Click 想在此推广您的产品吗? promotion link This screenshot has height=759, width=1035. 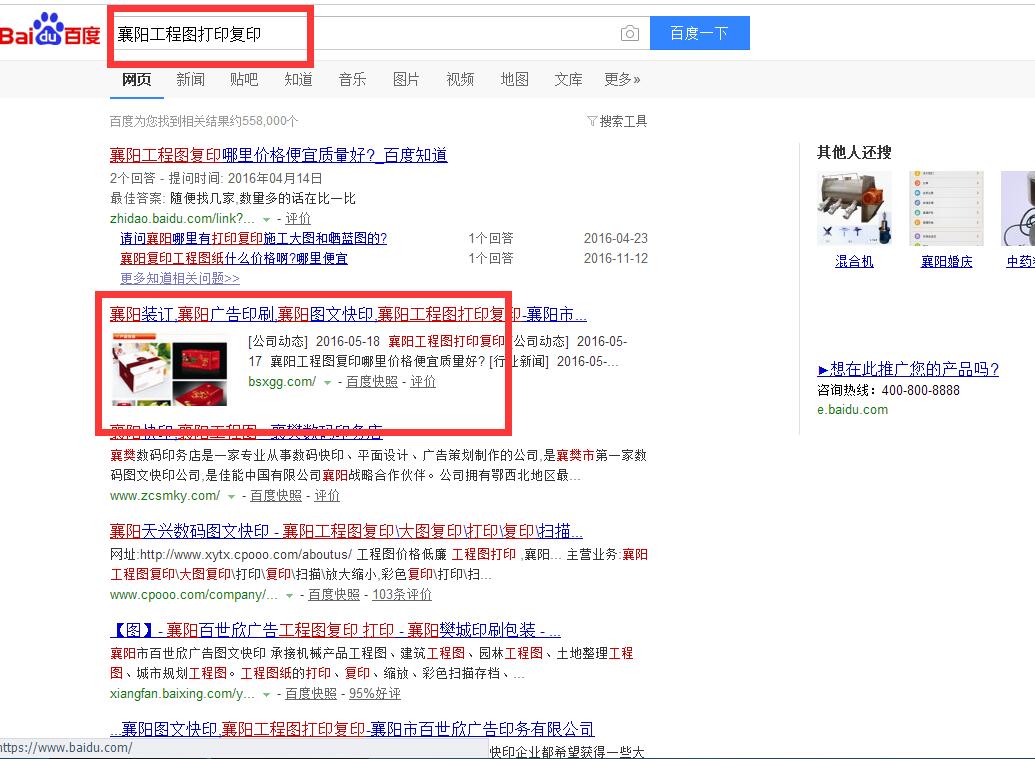point(908,369)
